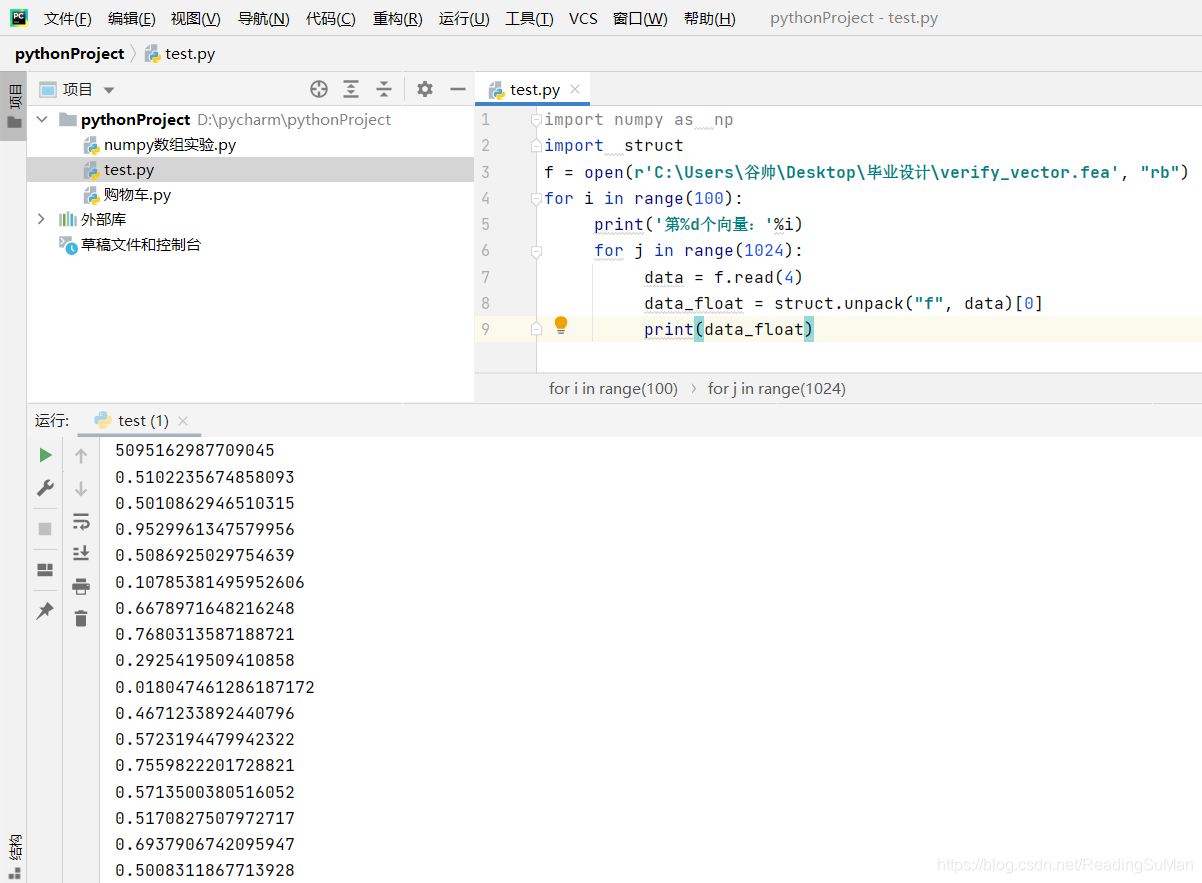Viewport: 1202px width, 883px height.
Task: Toggle fold marker at line 4 for loop
Action: coord(536,199)
